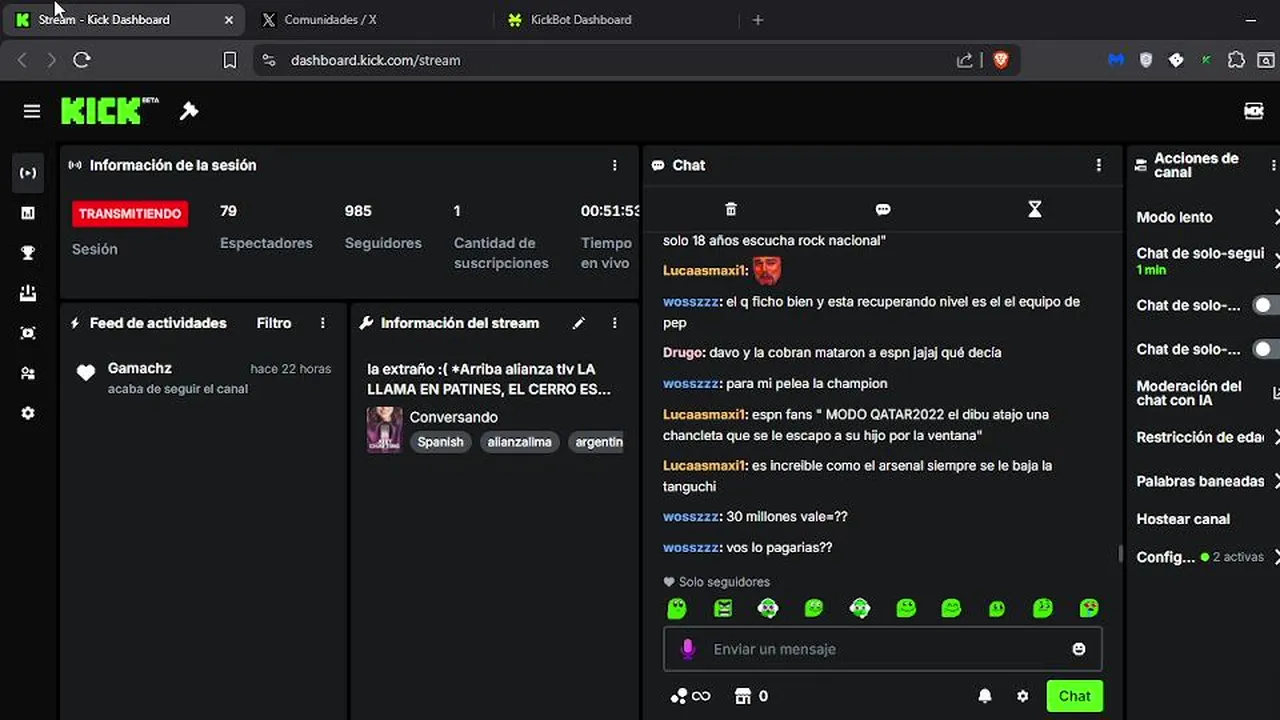
Task: Expand Palabras baneadas option
Action: [x=1208, y=481]
